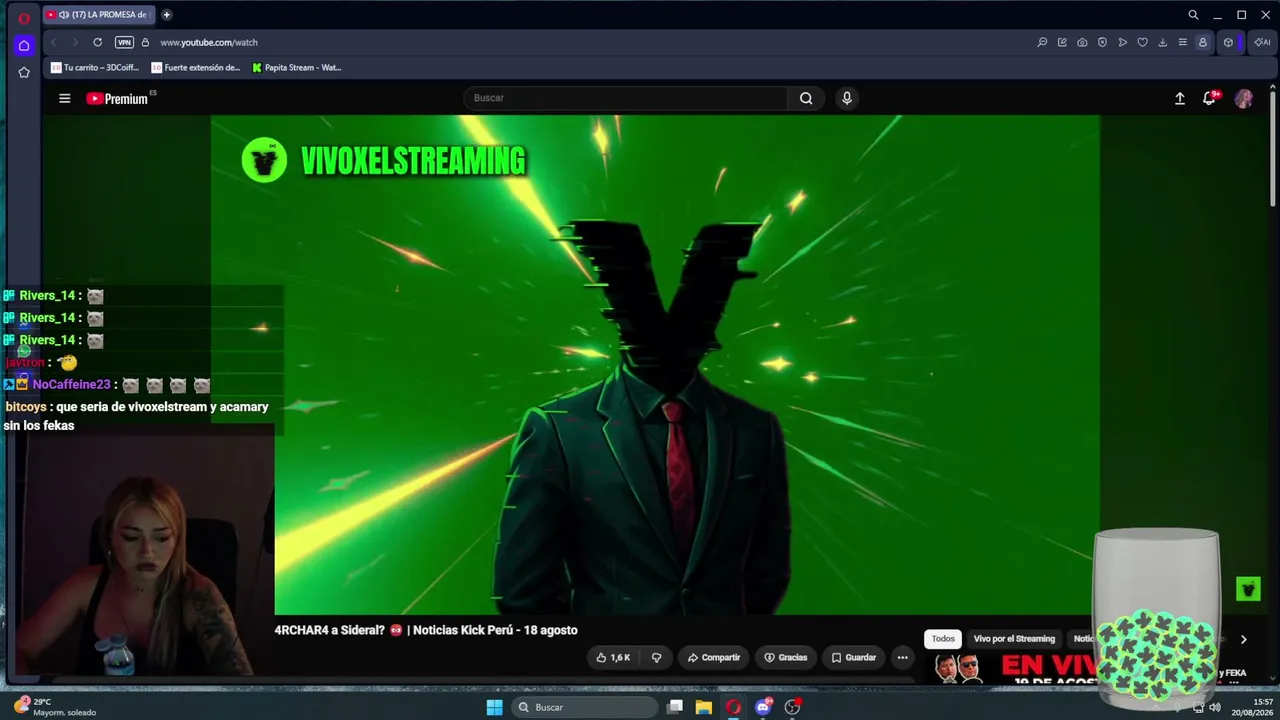1280x720 pixels.
Task: Open the Opera menu logo
Action: pos(24,17)
